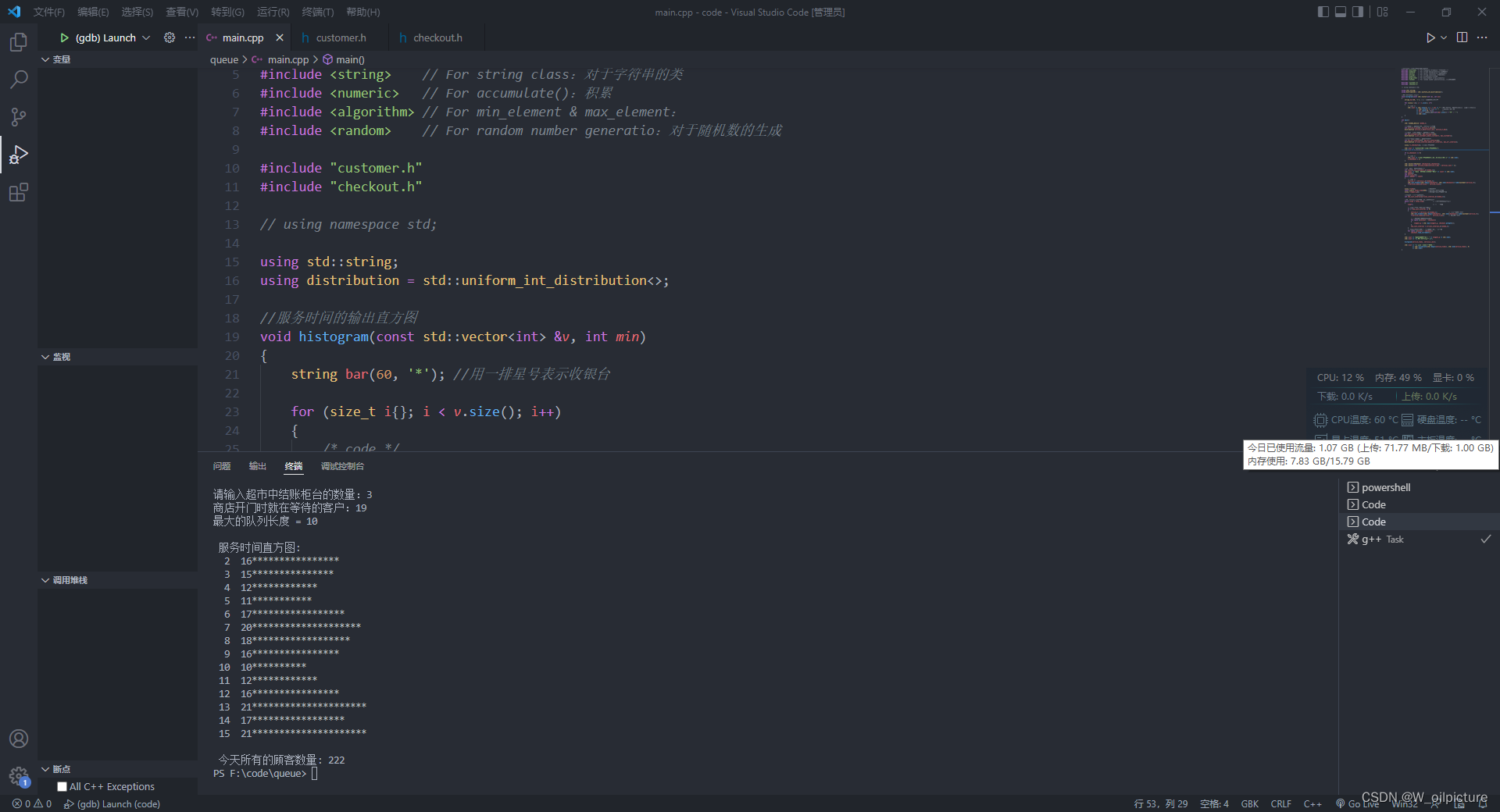Toggle the All C++ Exceptions checkbox
Screen dimensions: 1500x812
[62, 787]
